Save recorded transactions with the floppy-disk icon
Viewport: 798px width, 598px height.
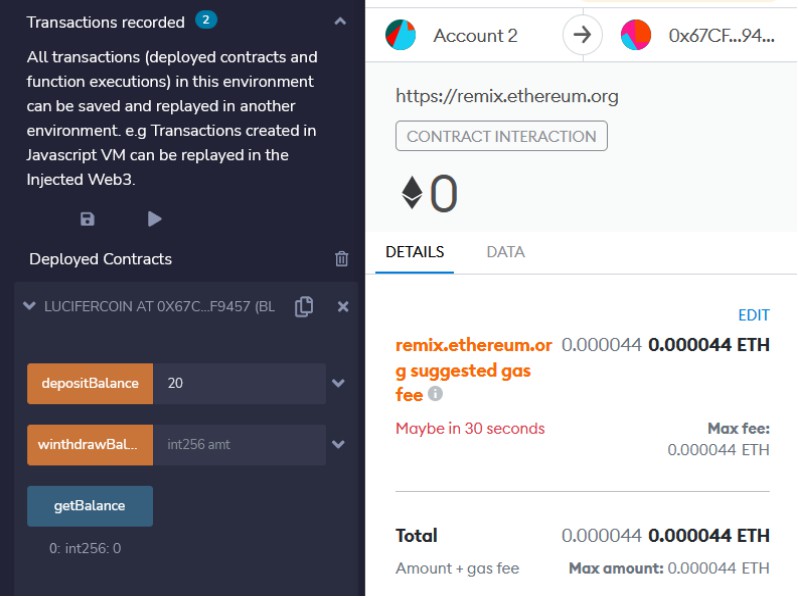coord(87,219)
